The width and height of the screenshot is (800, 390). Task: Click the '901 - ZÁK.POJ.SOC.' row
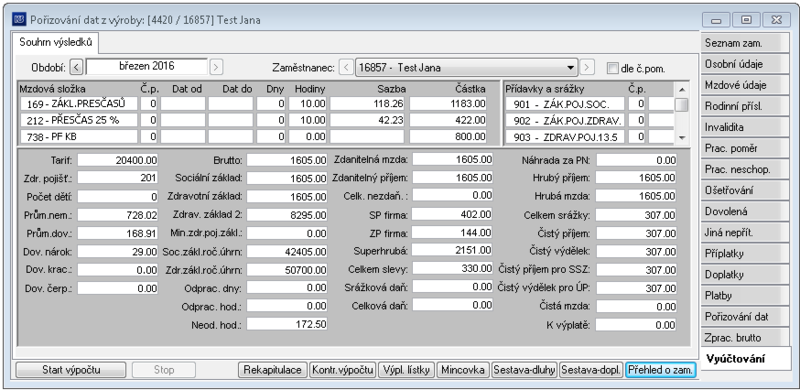click(565, 104)
